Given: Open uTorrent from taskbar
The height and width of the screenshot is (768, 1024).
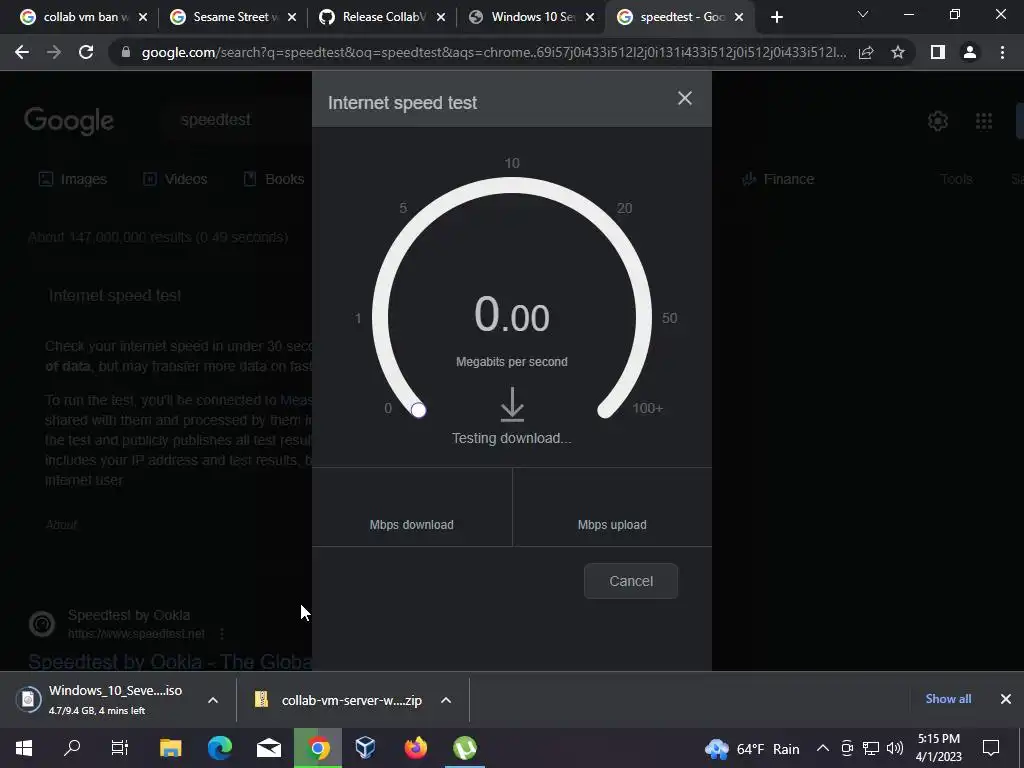Looking at the screenshot, I should click(x=465, y=748).
